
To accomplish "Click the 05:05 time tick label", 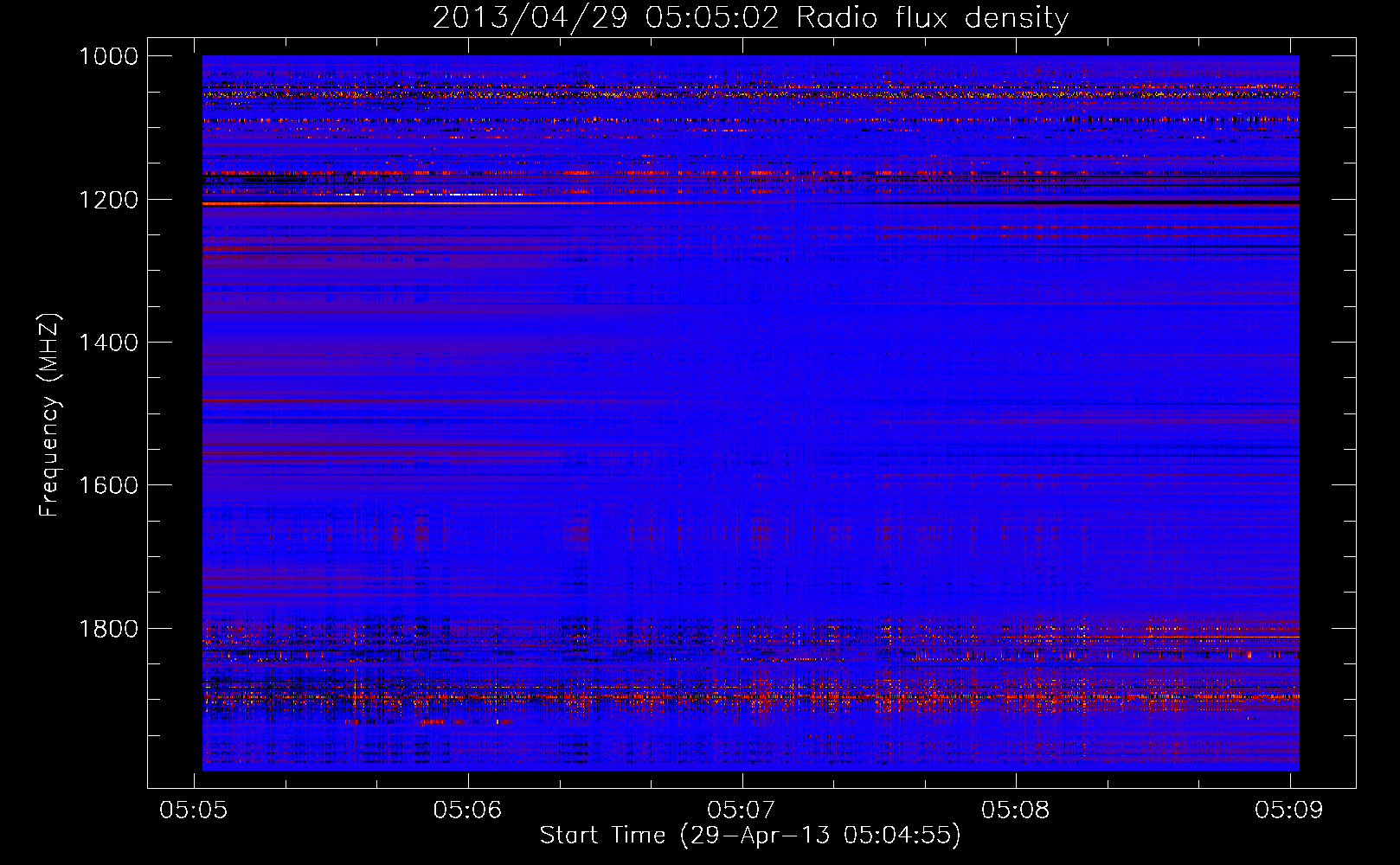I will point(194,810).
